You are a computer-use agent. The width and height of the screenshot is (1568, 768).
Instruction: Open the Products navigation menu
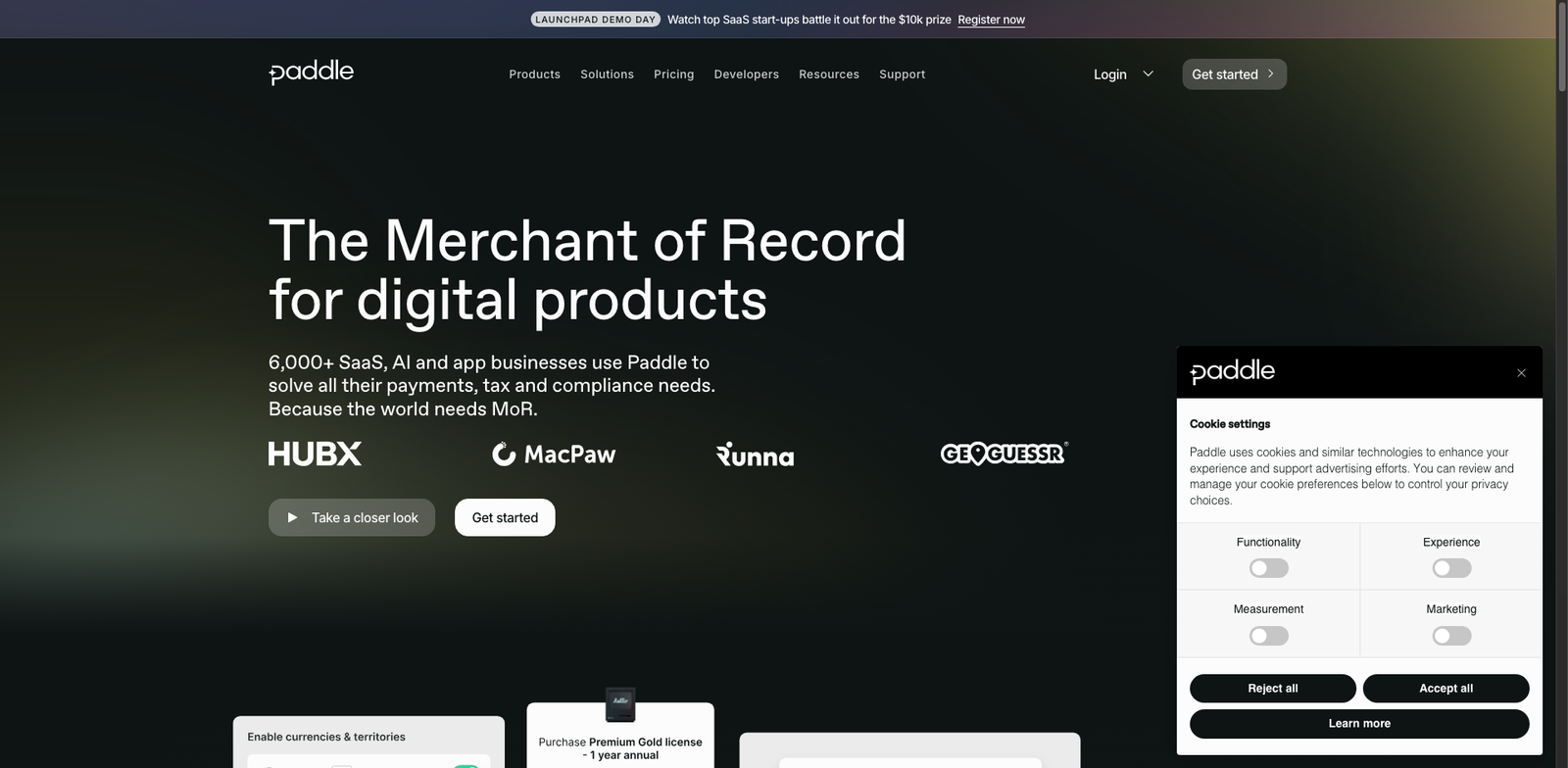click(534, 74)
